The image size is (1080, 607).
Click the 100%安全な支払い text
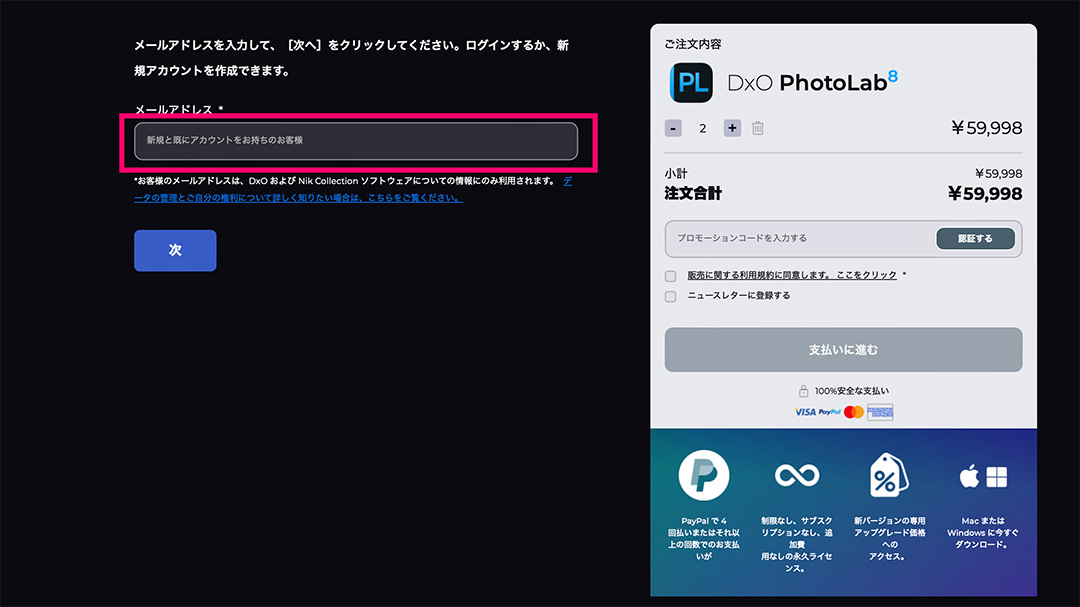851,391
